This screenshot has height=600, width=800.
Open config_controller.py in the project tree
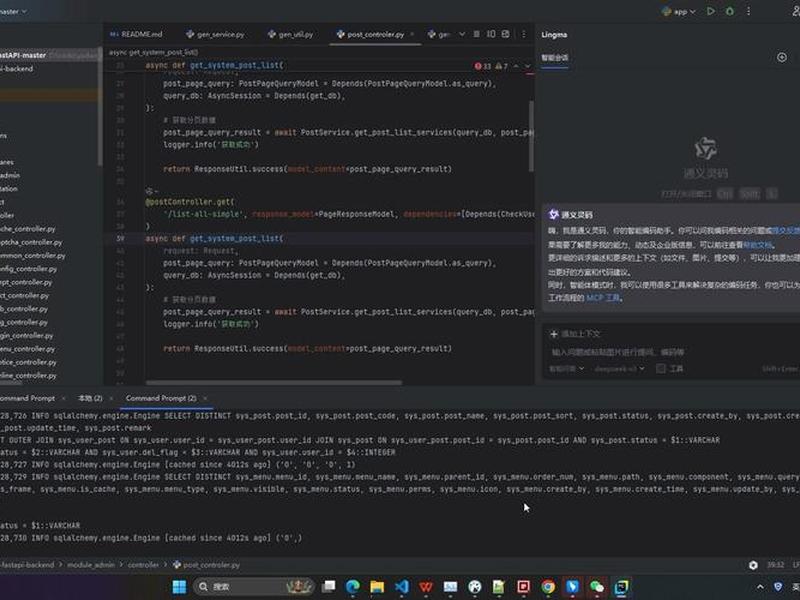(29, 268)
